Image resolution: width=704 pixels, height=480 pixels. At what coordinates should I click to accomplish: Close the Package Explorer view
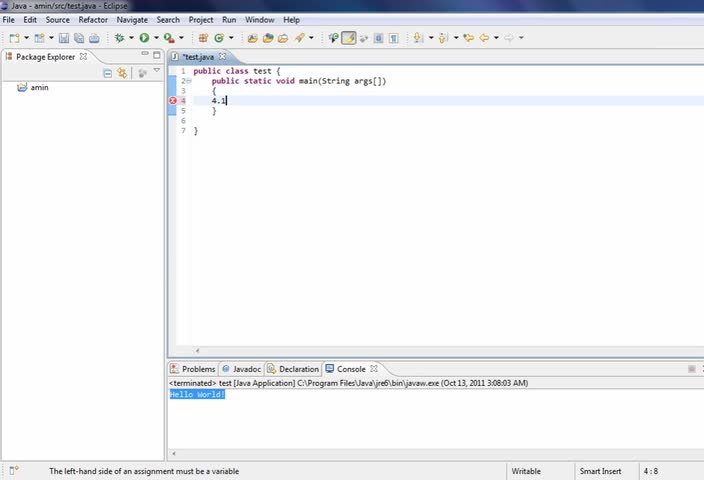[x=83, y=57]
